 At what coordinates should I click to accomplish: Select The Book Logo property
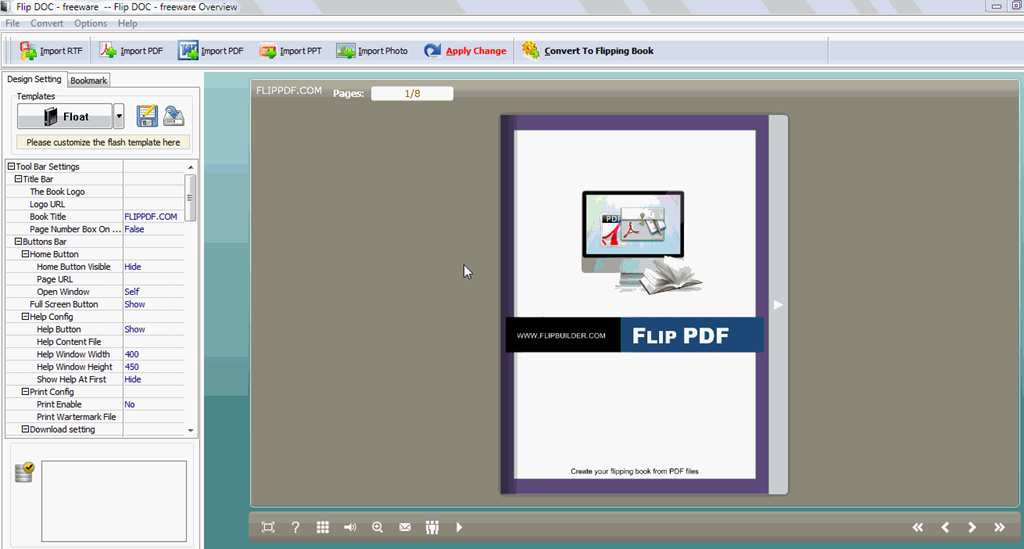tap(57, 192)
